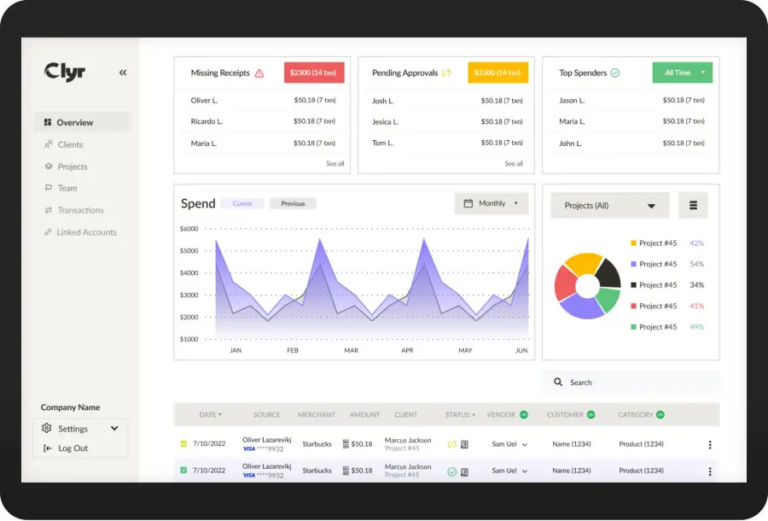Toggle the yellow checkbox on the first transaction

(183, 444)
